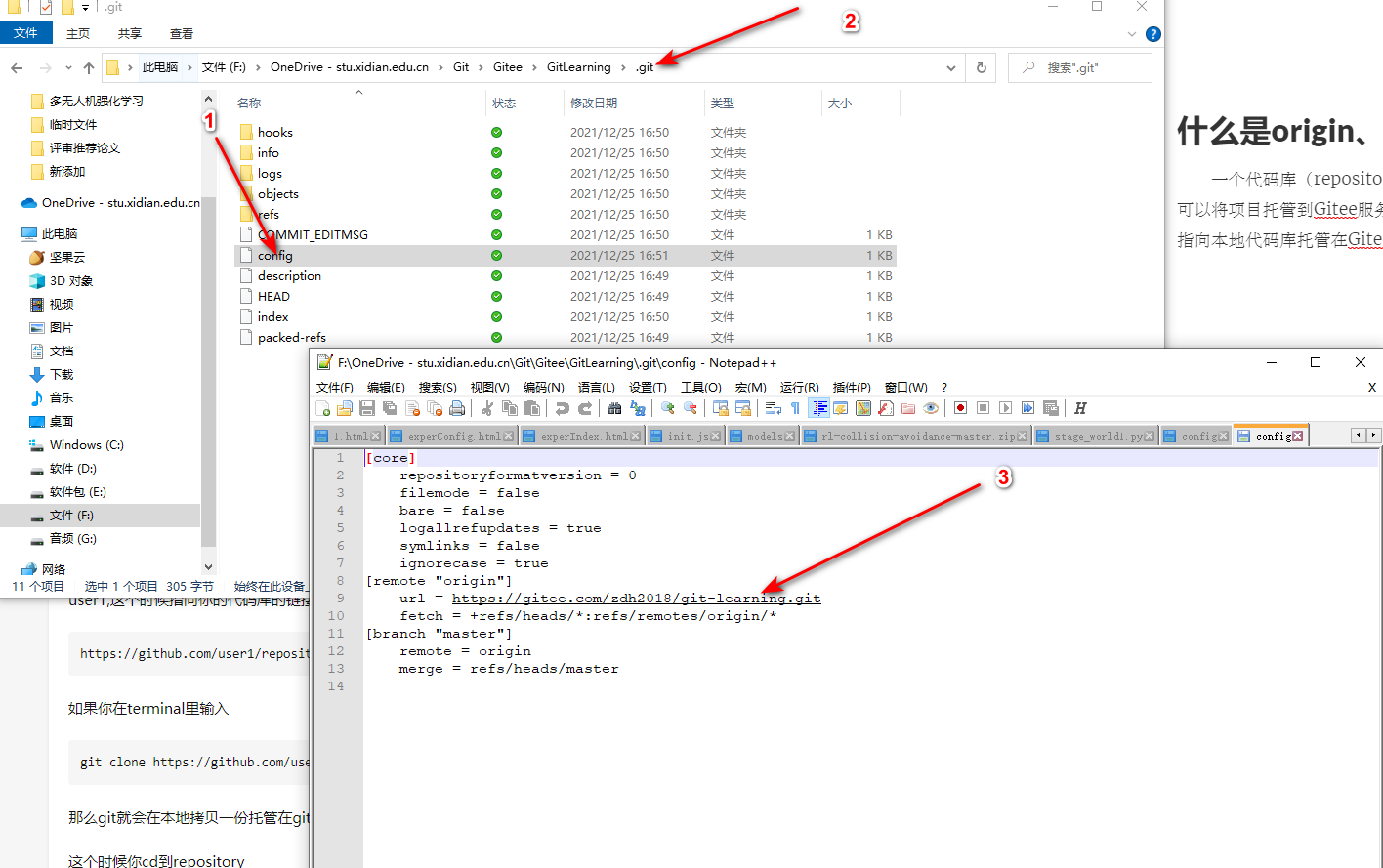Screen dimensions: 1383x868
Task: Click into the 搜索".git" search box
Action: coord(1080,68)
